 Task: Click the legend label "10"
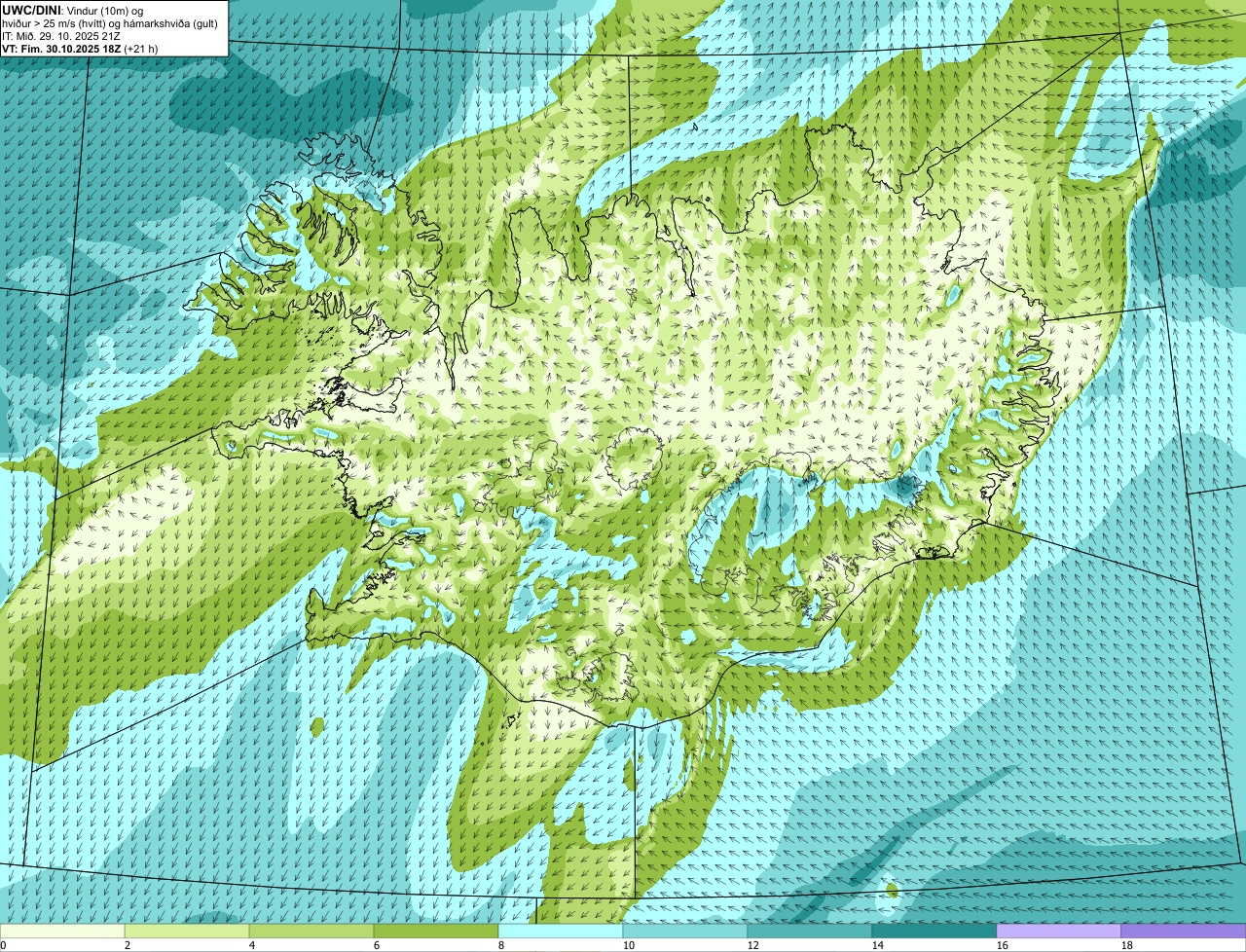point(629,945)
